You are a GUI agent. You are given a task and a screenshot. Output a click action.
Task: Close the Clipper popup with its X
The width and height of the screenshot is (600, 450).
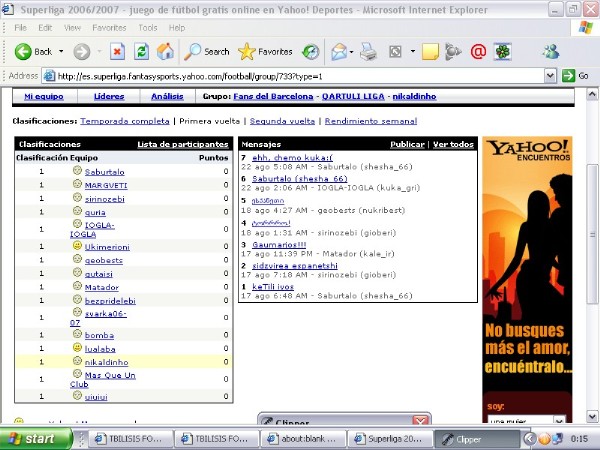[x=420, y=420]
